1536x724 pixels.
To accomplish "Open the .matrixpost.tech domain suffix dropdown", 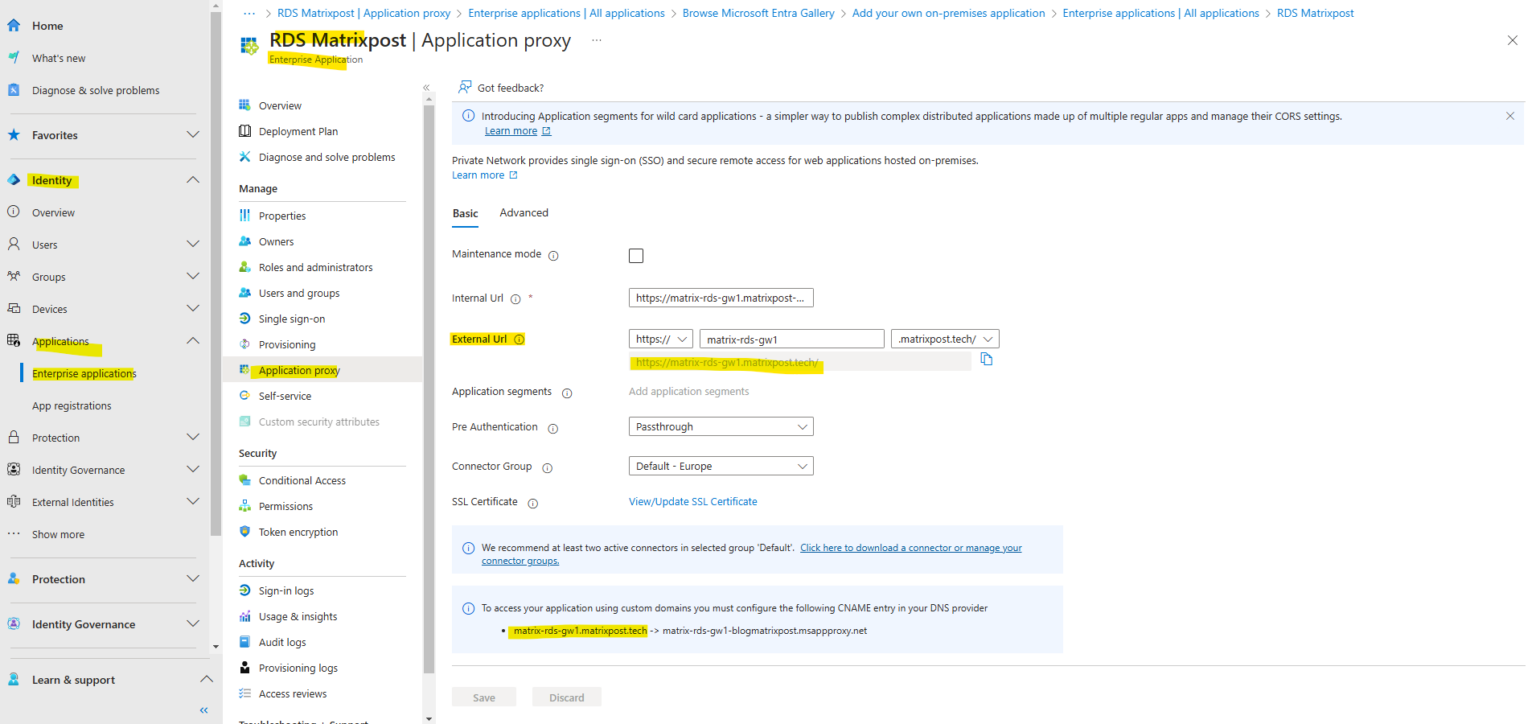I will coord(944,338).
